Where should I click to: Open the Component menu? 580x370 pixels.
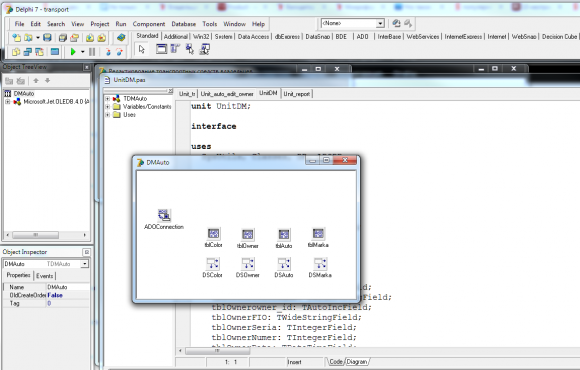(x=149, y=24)
